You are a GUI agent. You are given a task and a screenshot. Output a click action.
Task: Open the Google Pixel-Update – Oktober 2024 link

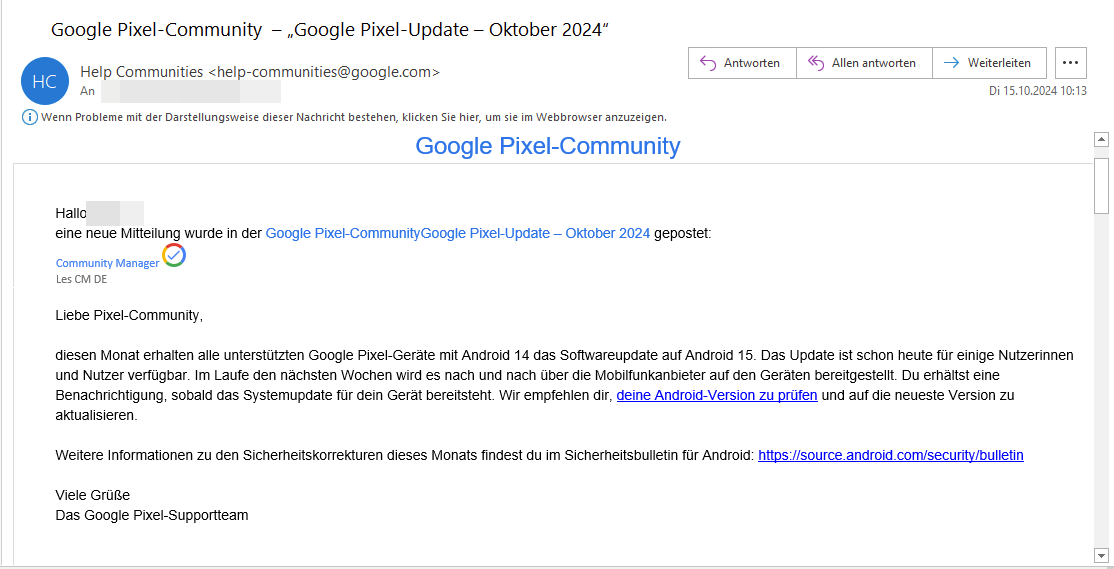535,233
